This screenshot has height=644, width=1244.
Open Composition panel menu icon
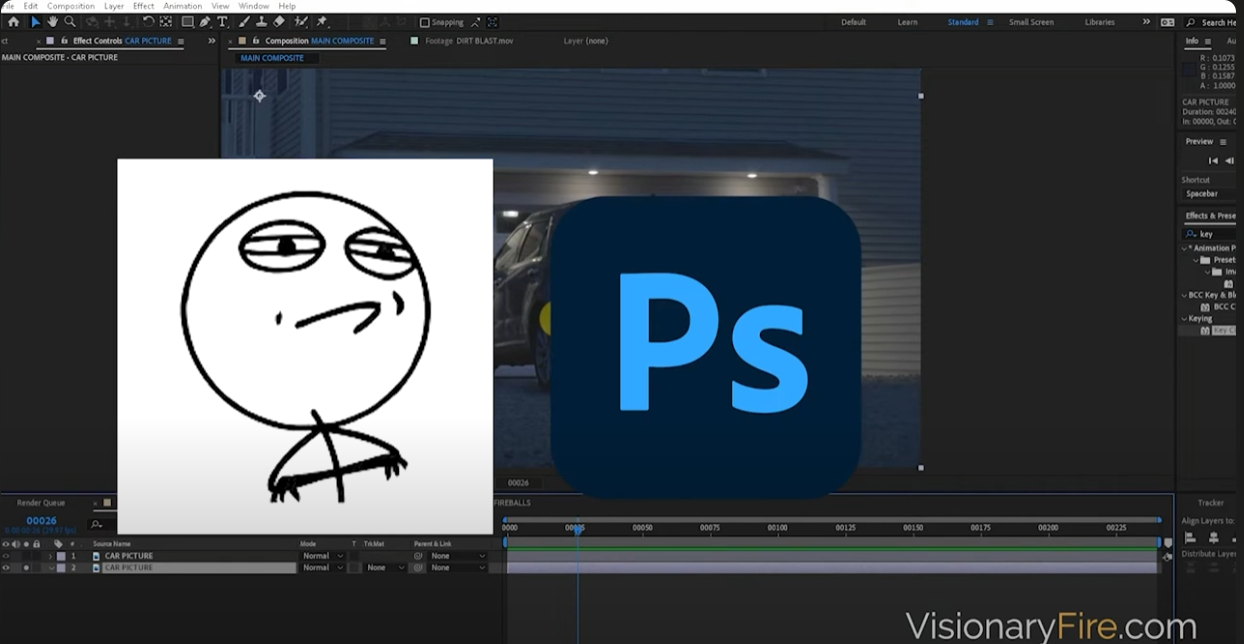(383, 41)
